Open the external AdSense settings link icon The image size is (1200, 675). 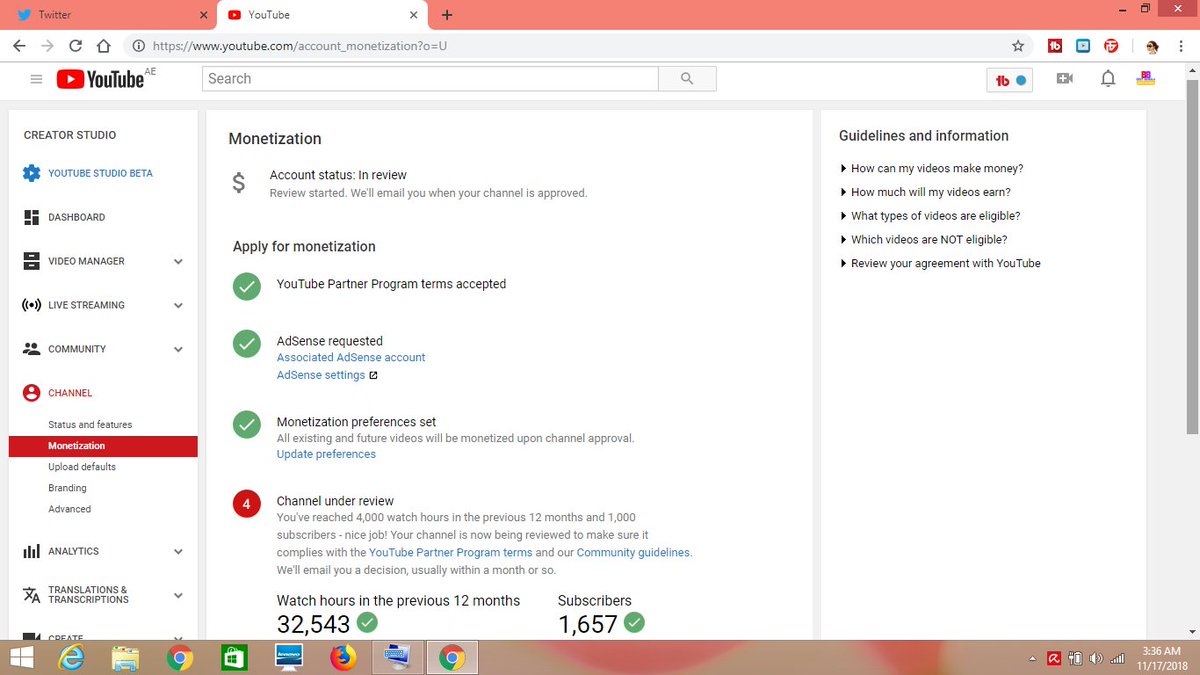pyautogui.click(x=373, y=376)
